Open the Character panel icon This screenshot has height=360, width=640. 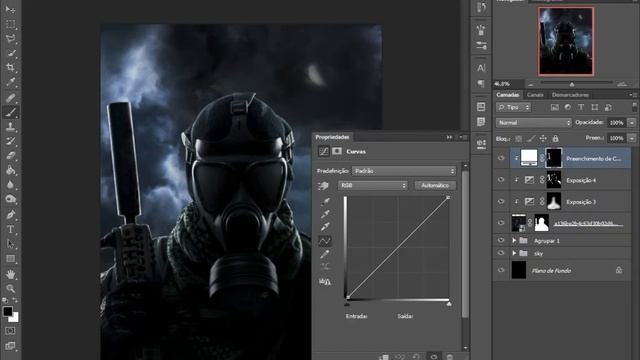pos(481,68)
